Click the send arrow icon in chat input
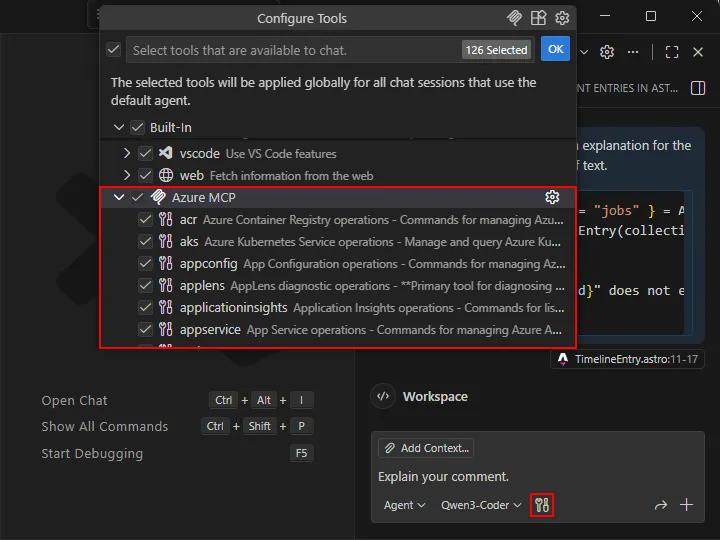 point(660,505)
